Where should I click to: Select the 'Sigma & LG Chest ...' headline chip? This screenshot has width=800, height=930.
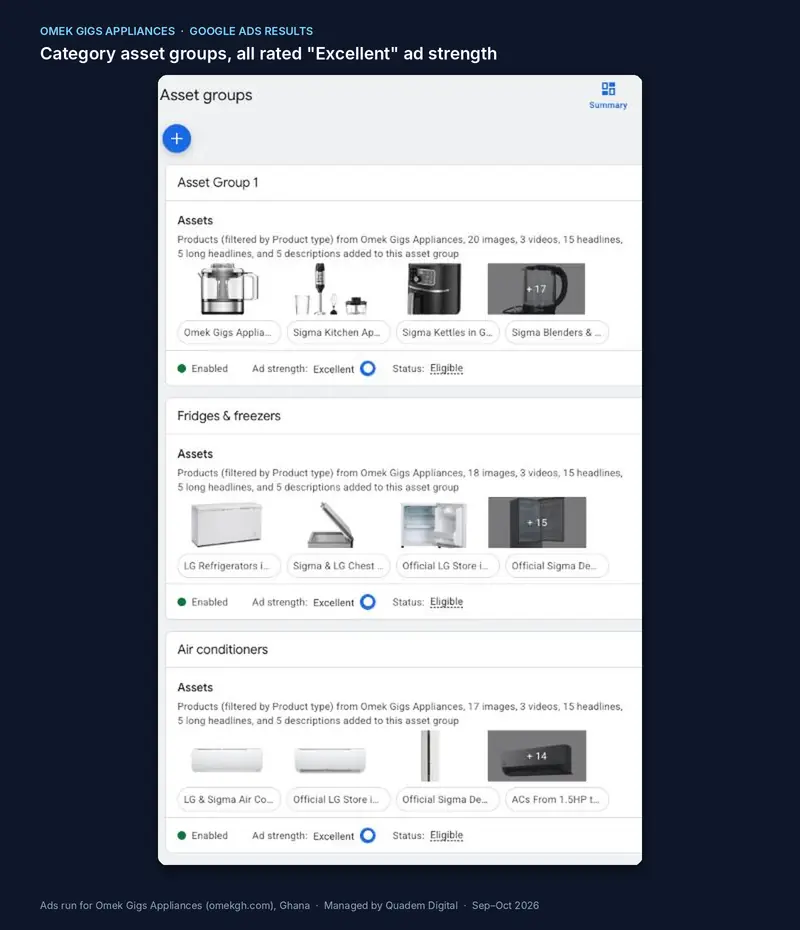coord(338,566)
